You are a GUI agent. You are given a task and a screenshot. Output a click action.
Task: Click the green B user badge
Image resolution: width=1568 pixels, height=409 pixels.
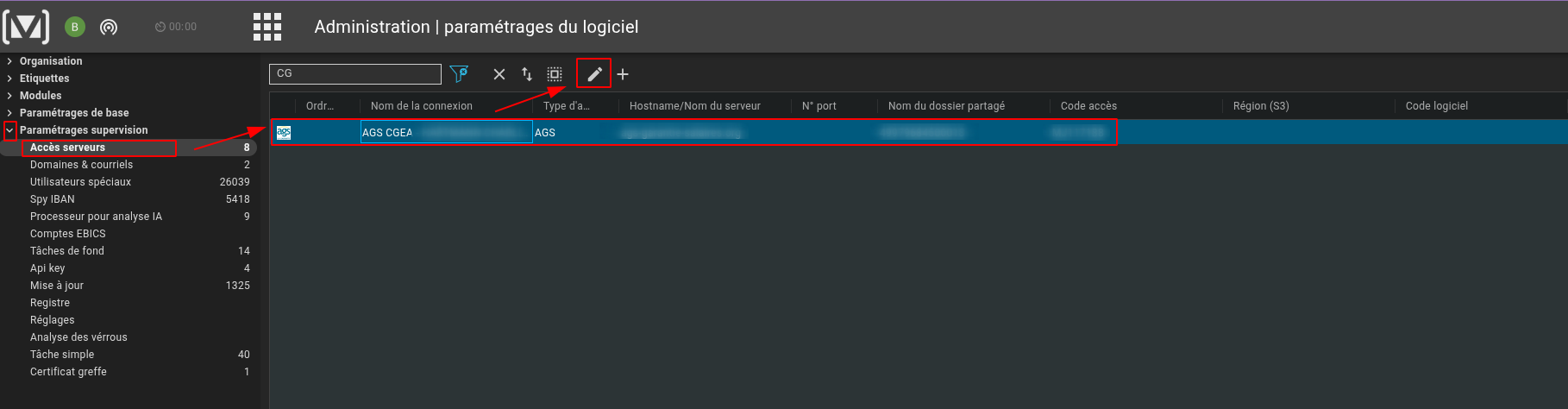[x=75, y=27]
